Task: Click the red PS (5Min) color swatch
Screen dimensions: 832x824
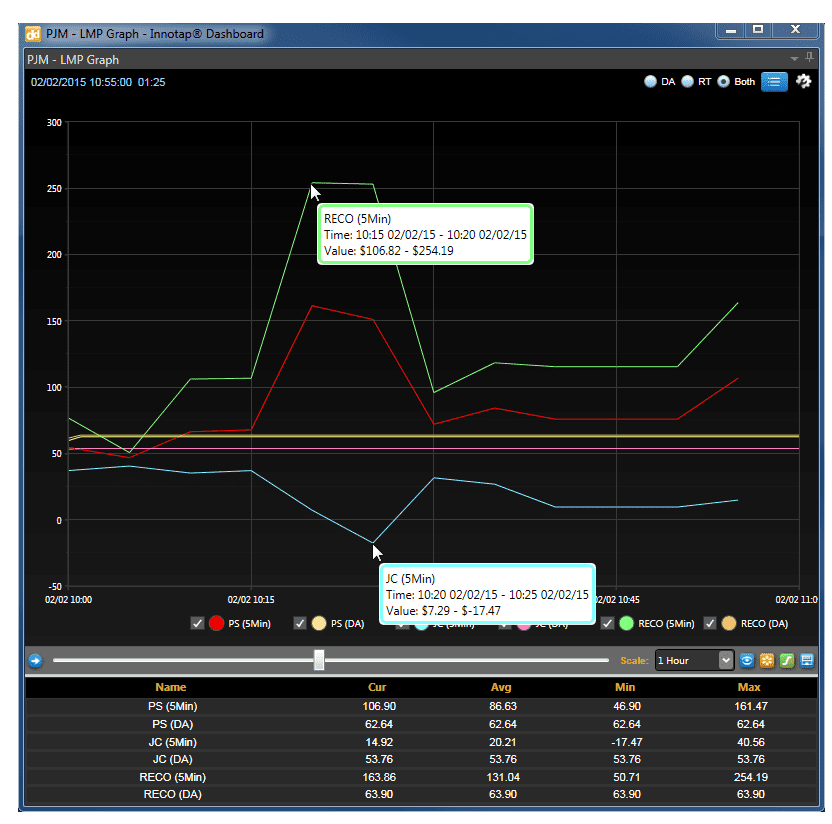Action: point(216,623)
